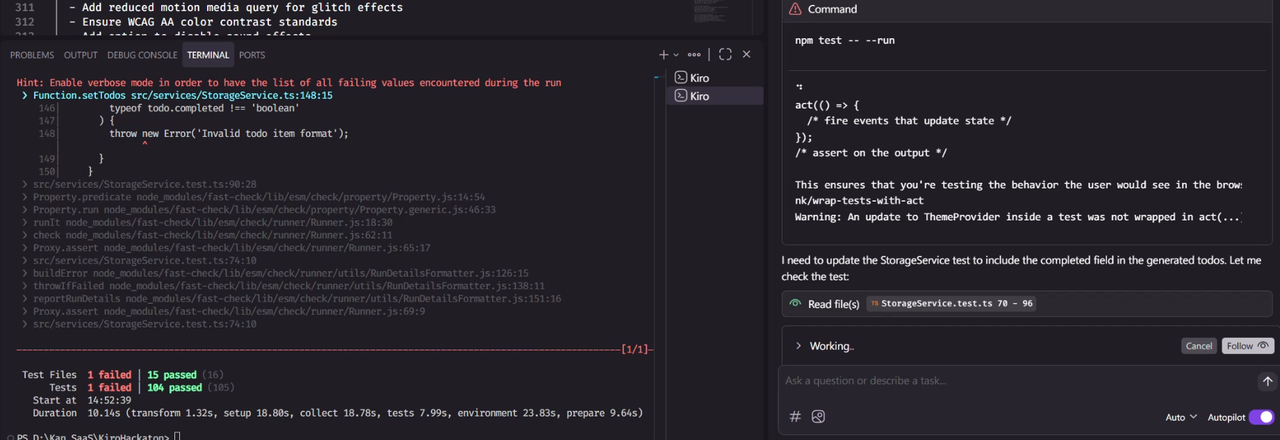This screenshot has height=440, width=1280.
Task: Click the reportRunDetails stack trace line
Action: (297, 299)
